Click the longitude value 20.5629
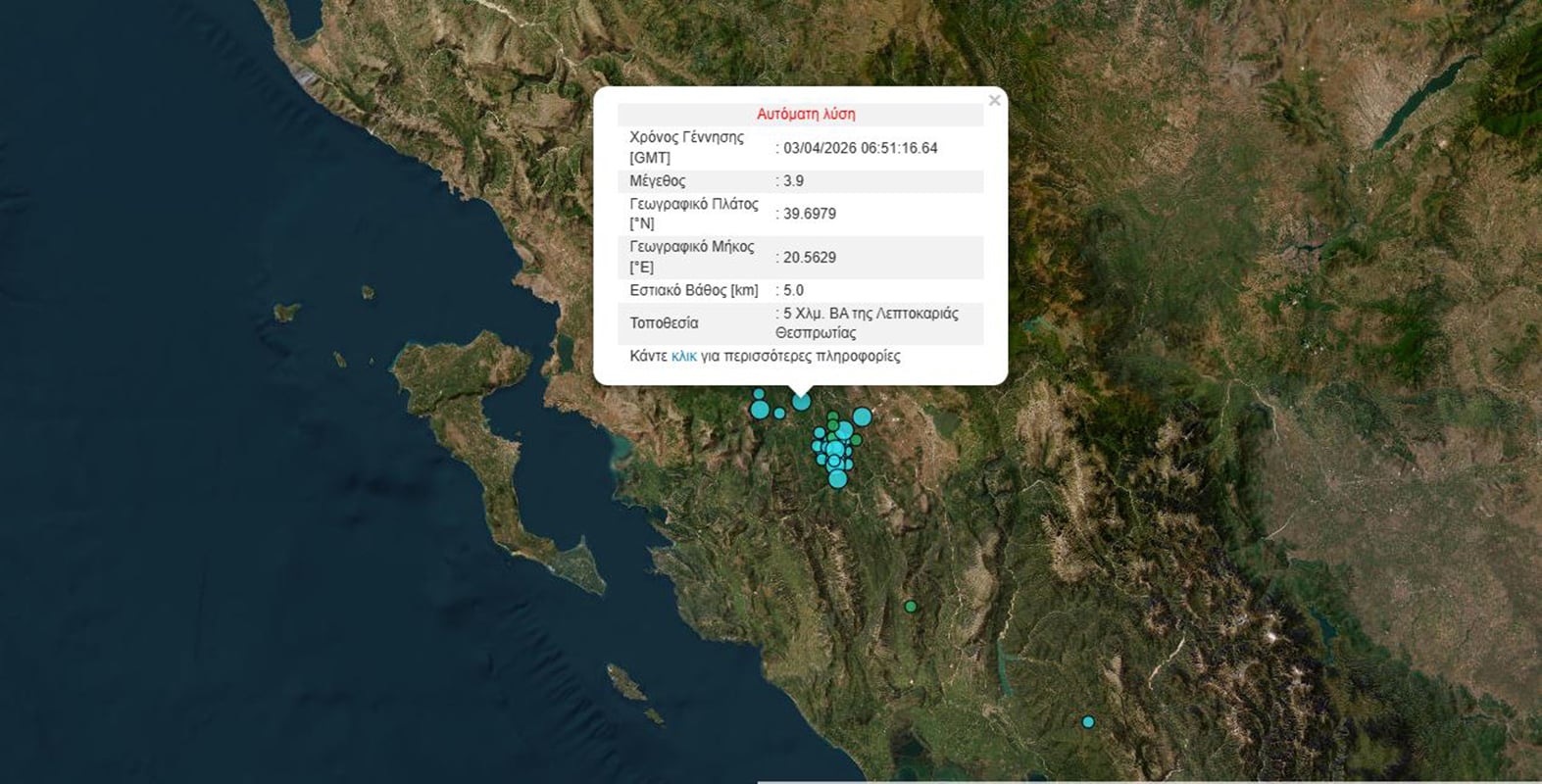 click(809, 258)
